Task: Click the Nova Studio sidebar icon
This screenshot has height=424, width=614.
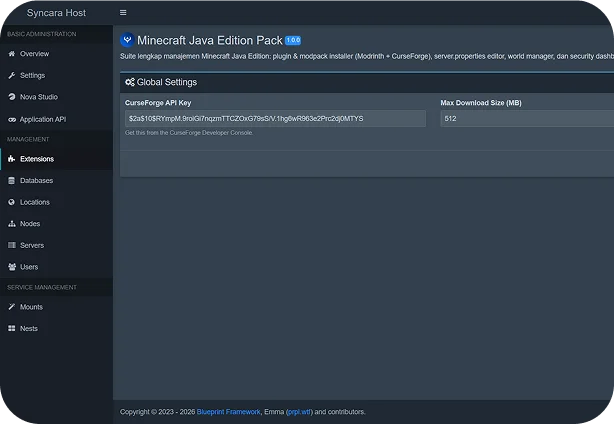Action: point(12,97)
